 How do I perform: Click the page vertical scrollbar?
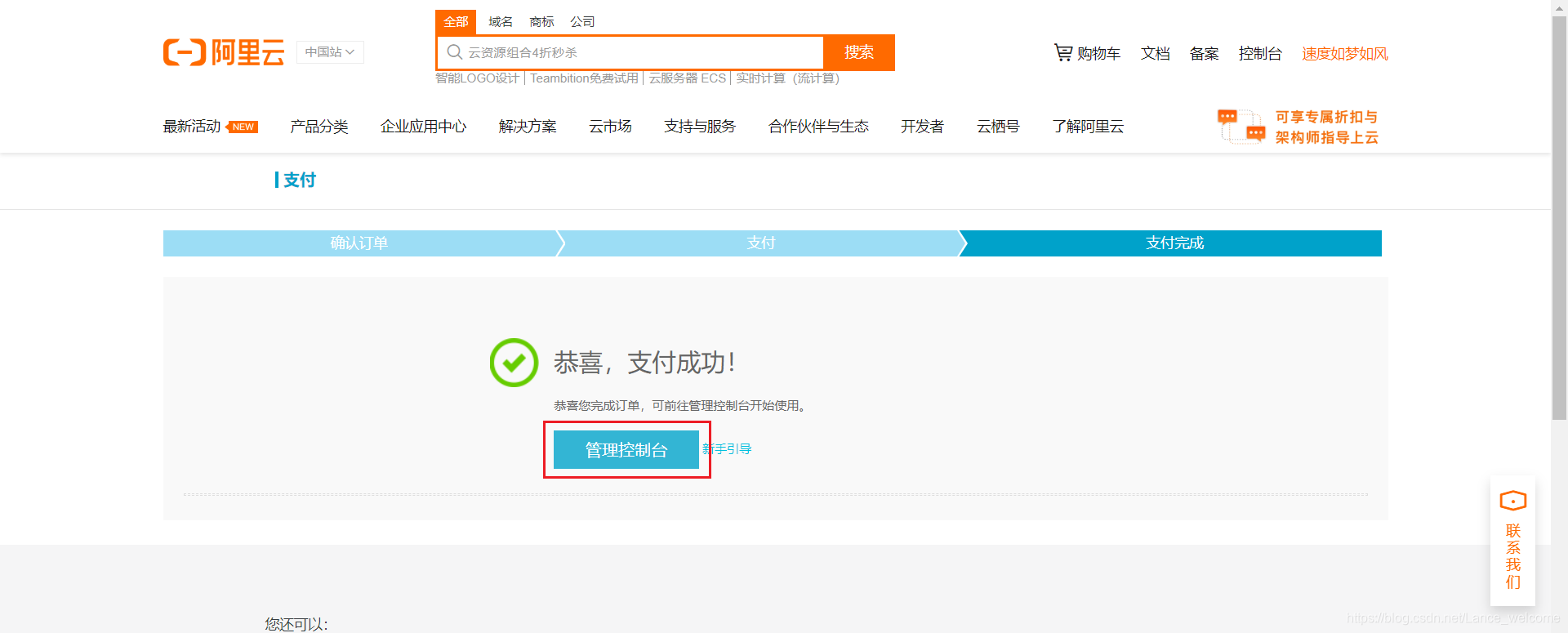pyautogui.click(x=1560, y=218)
